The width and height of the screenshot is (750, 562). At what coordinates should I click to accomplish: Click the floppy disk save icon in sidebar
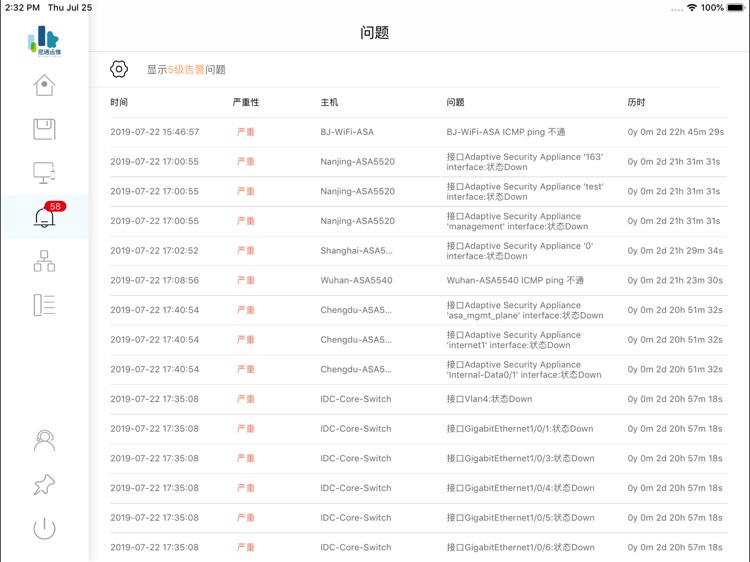(x=44, y=129)
